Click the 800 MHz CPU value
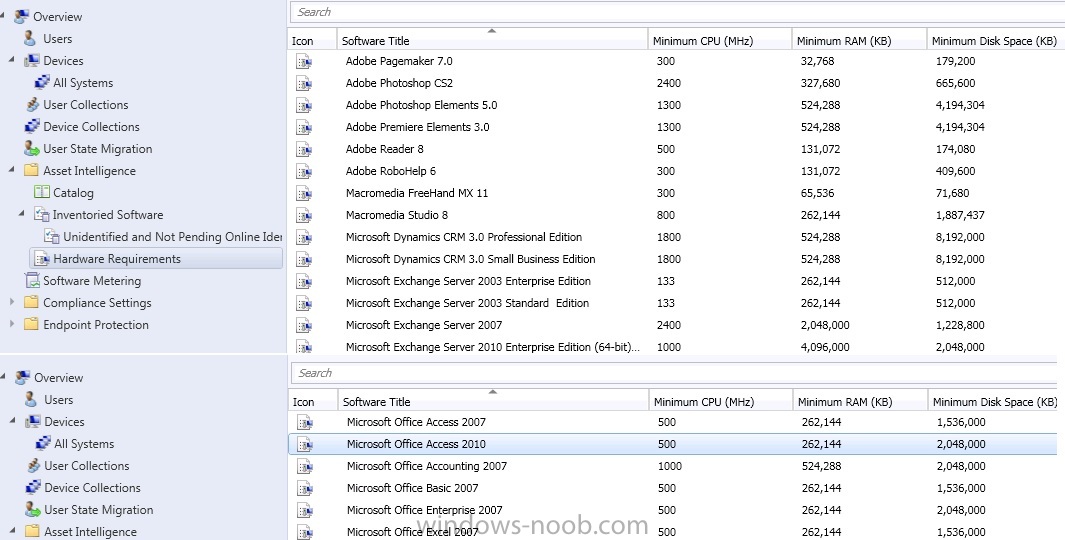The image size is (1065, 540). pyautogui.click(x=666, y=215)
